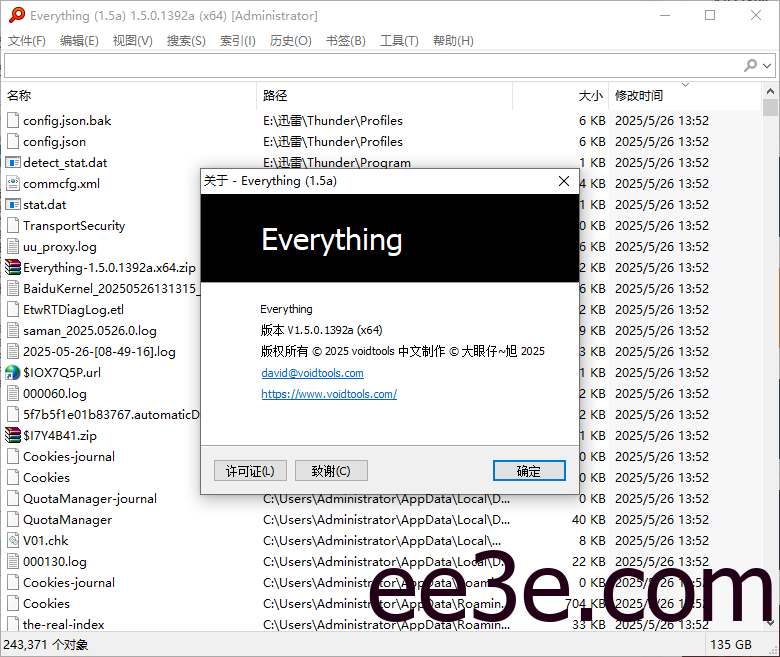Click the saman_2025.0526.0.log file icon

[13, 331]
